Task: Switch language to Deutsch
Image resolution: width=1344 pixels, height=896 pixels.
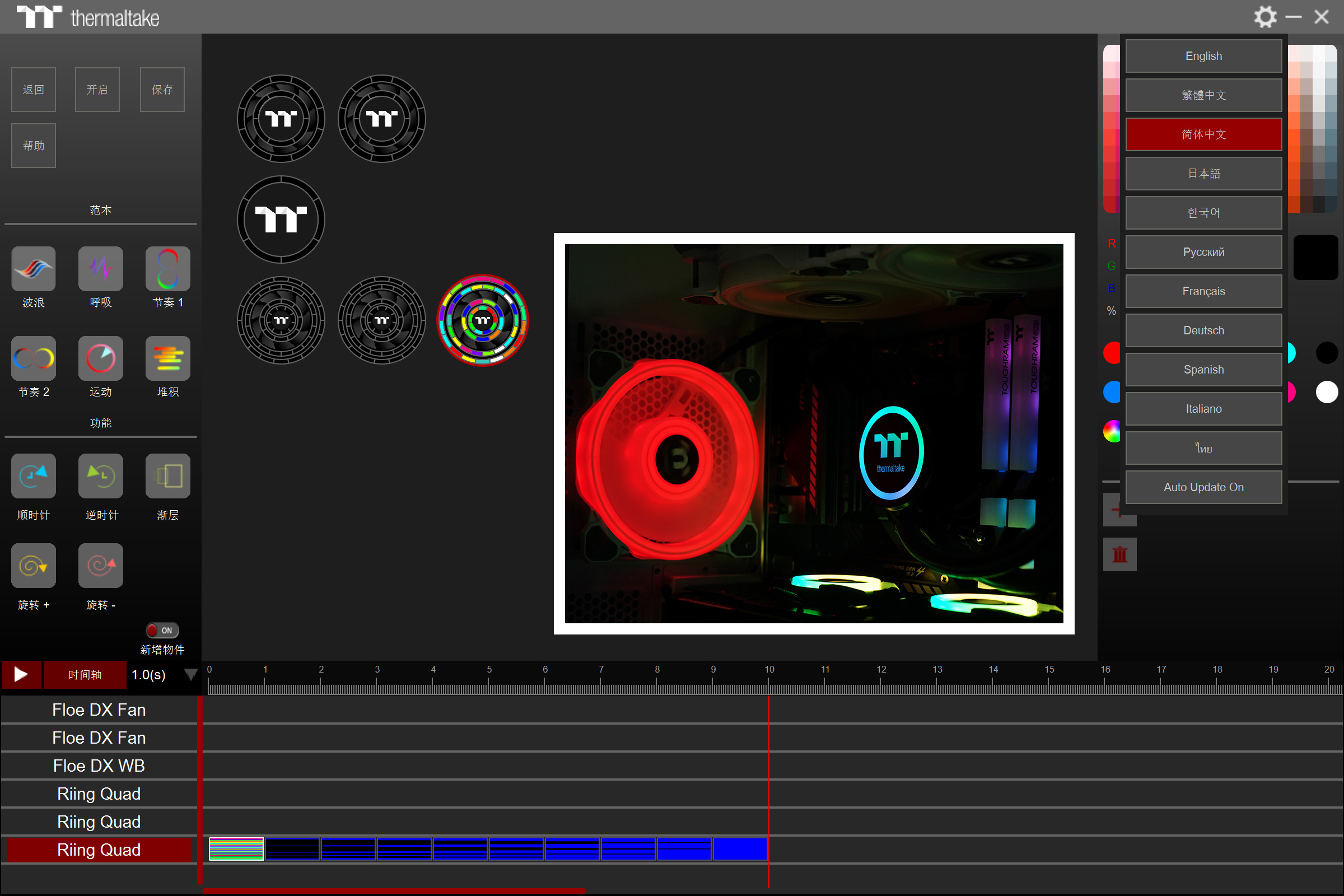Action: click(x=1203, y=330)
